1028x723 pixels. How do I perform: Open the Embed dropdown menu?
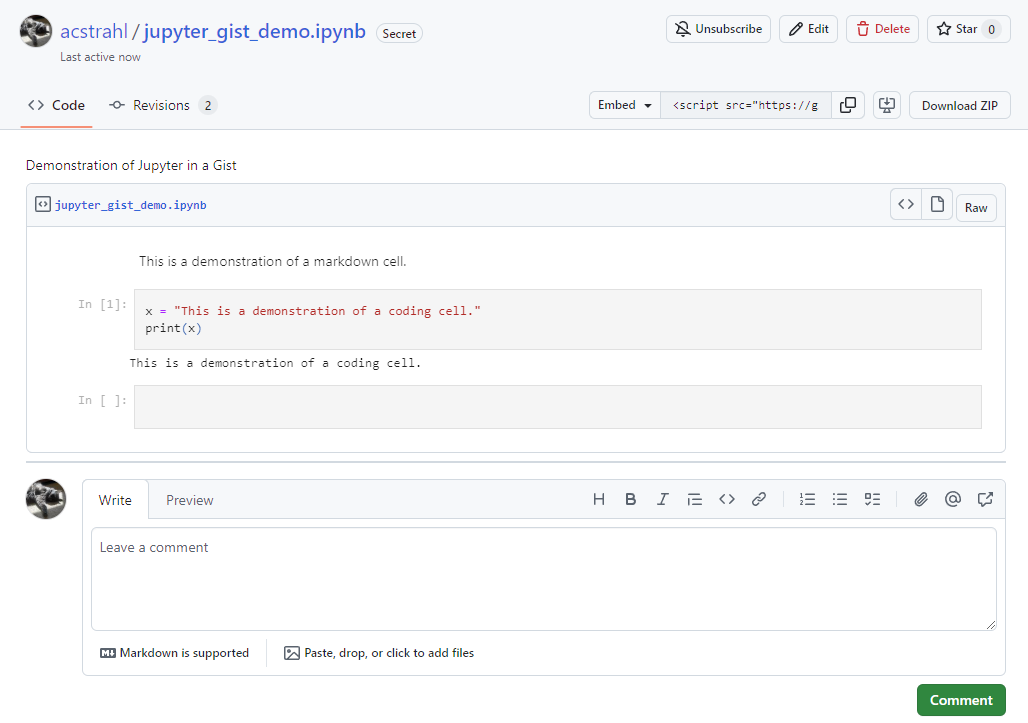(625, 105)
